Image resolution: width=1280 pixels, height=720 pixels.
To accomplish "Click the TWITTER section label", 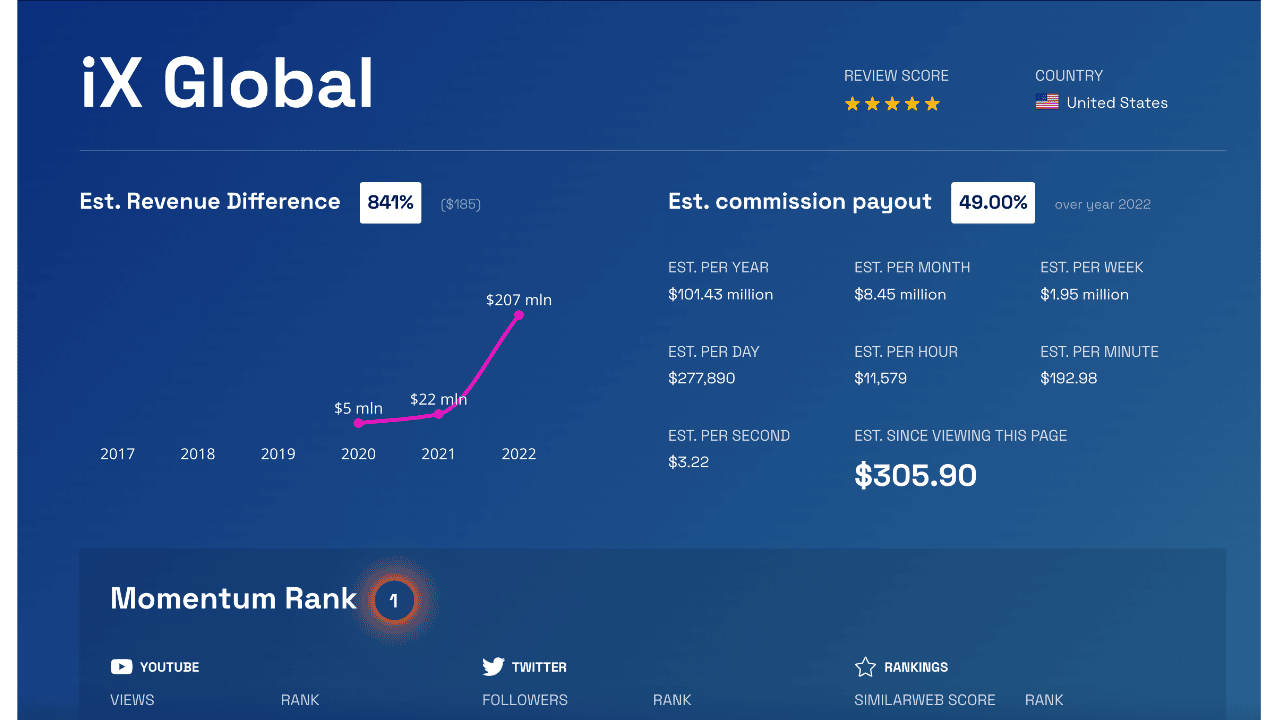I will [x=539, y=667].
